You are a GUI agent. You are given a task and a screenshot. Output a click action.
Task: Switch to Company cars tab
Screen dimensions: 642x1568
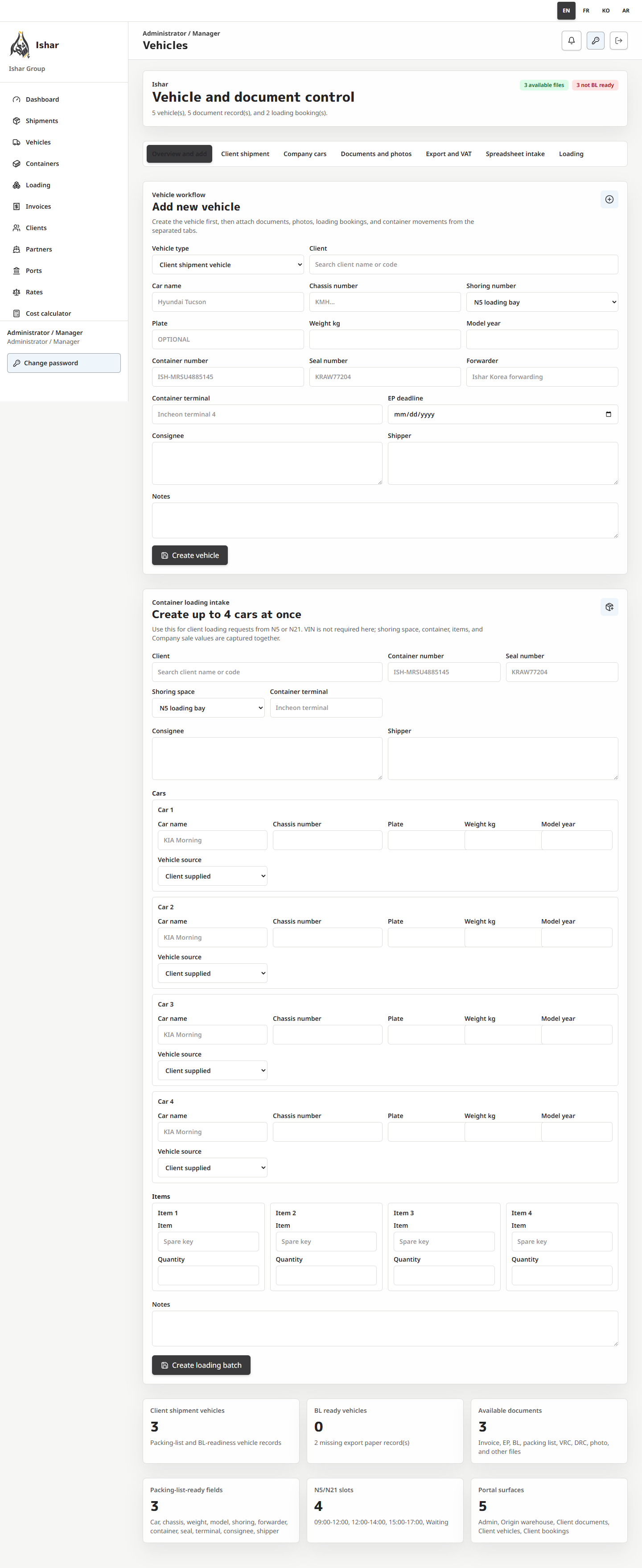click(x=305, y=154)
